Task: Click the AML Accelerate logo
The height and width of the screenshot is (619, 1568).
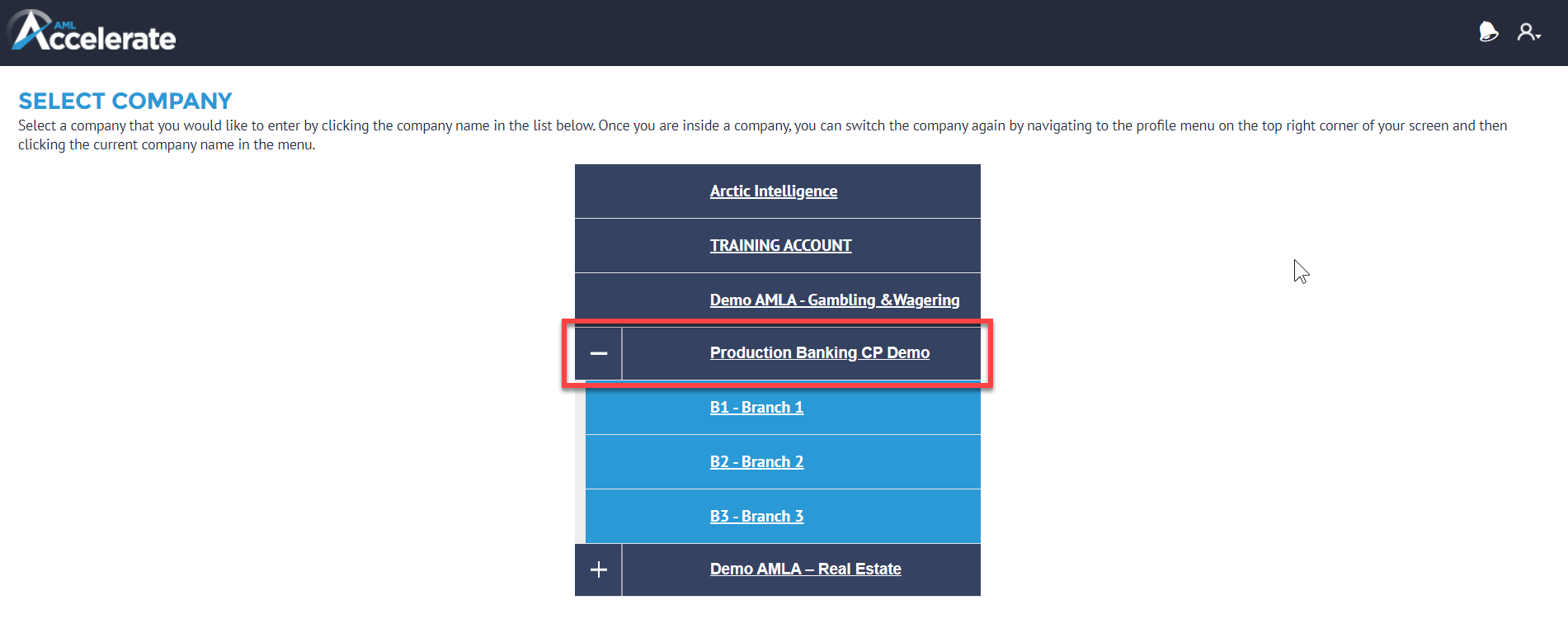Action: pyautogui.click(x=92, y=31)
